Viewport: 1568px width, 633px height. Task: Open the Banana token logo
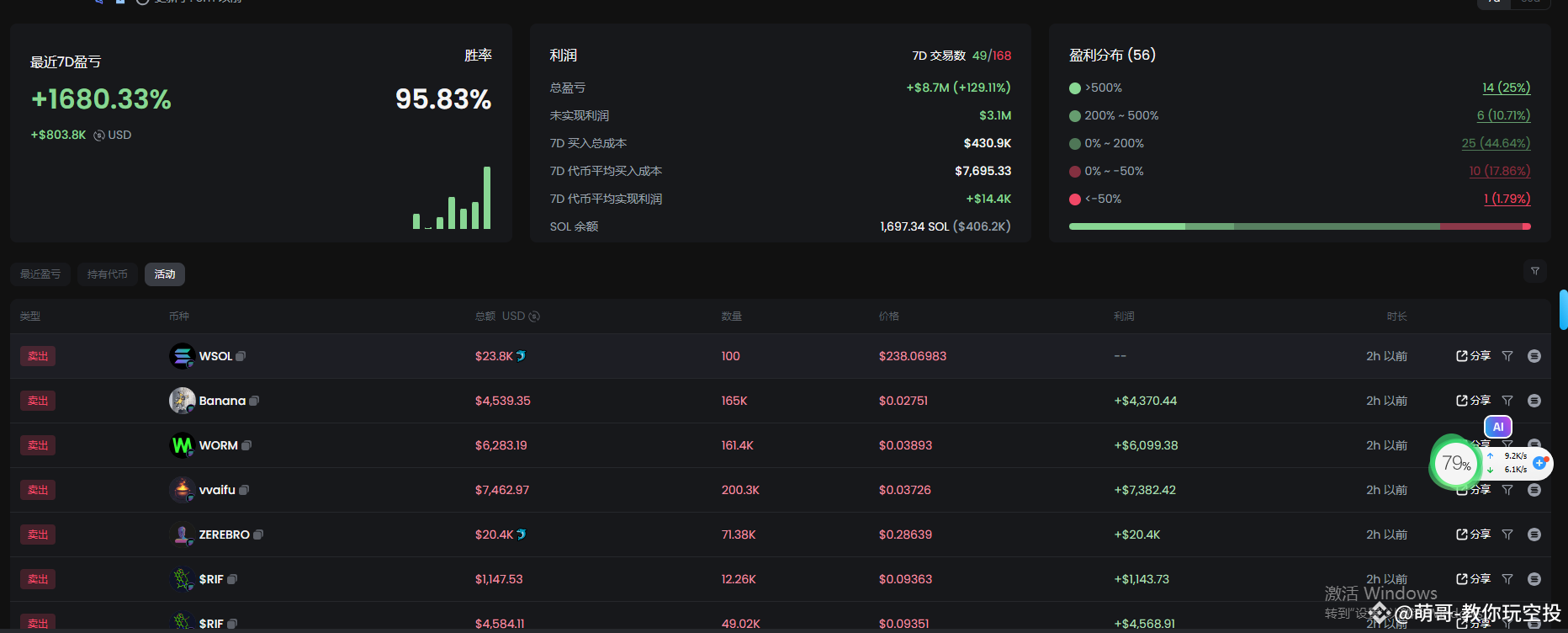point(182,401)
